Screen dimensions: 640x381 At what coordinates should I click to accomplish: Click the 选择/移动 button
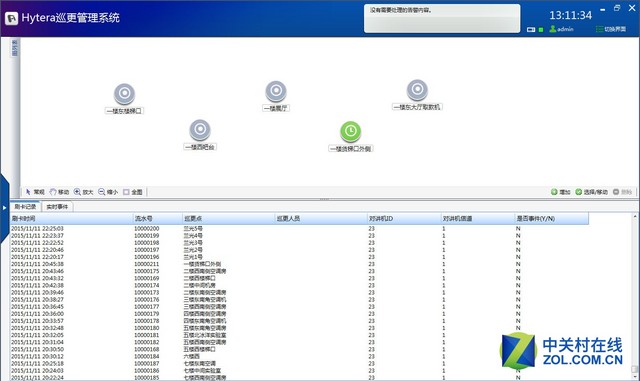[x=592, y=192]
